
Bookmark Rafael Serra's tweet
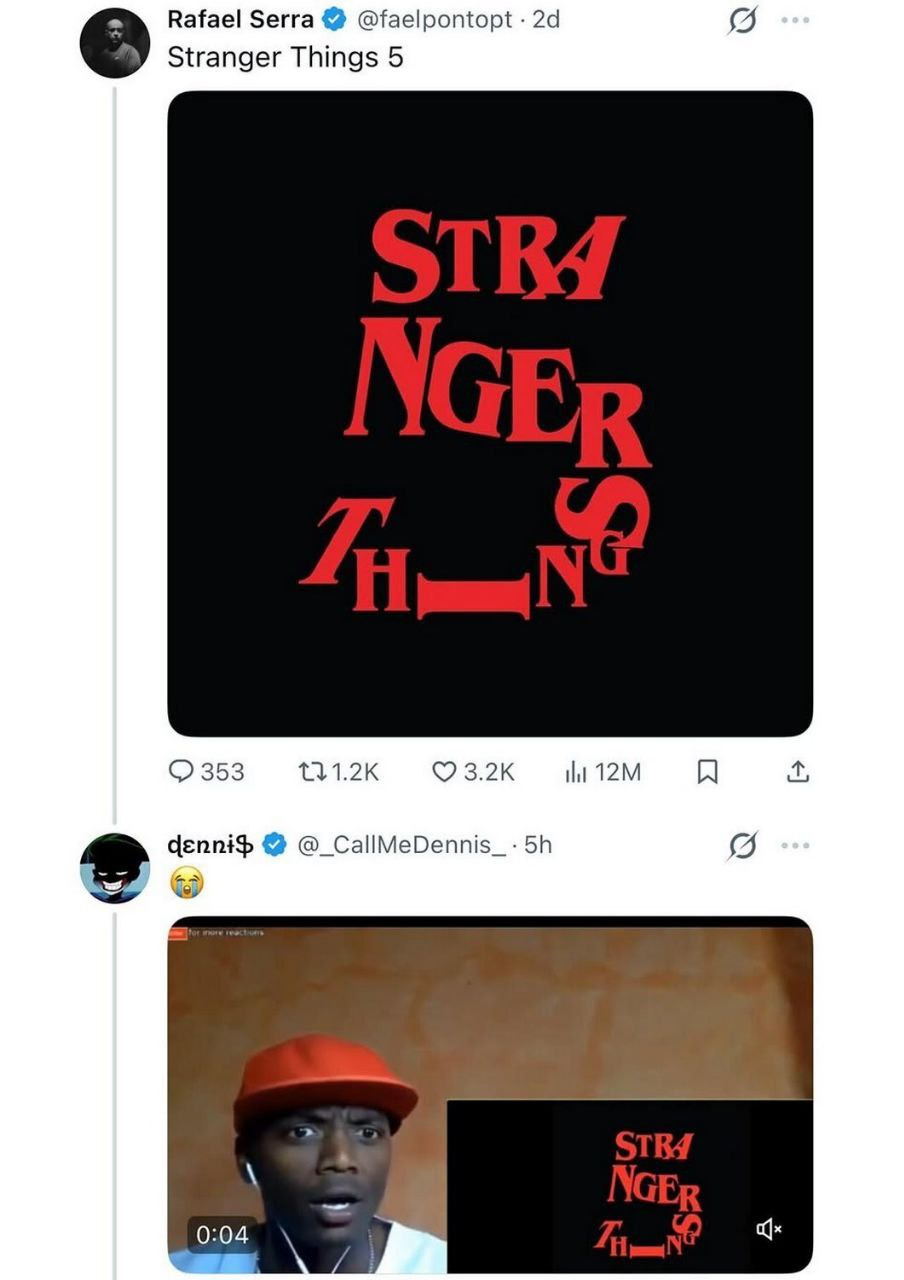[x=707, y=772]
